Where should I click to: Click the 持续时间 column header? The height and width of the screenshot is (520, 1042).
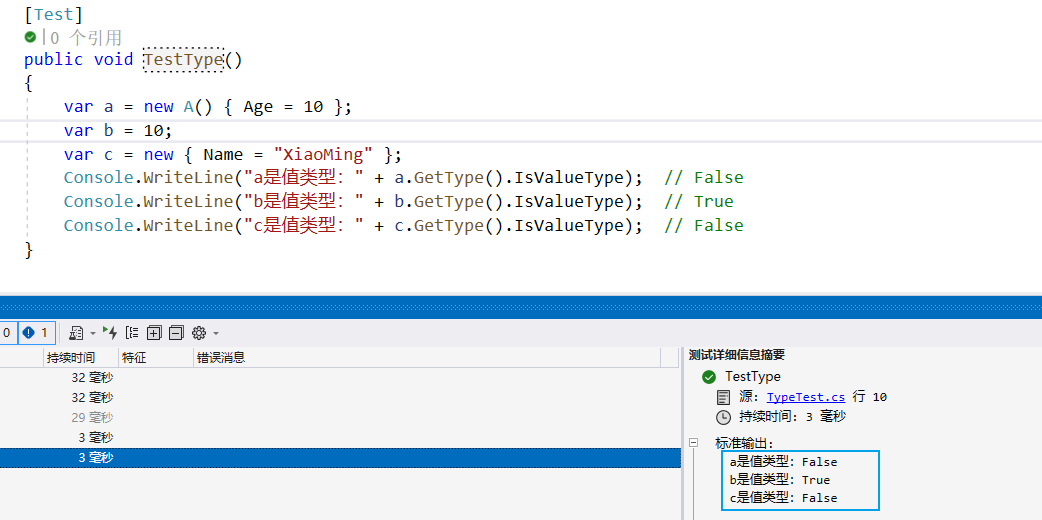[x=81, y=358]
